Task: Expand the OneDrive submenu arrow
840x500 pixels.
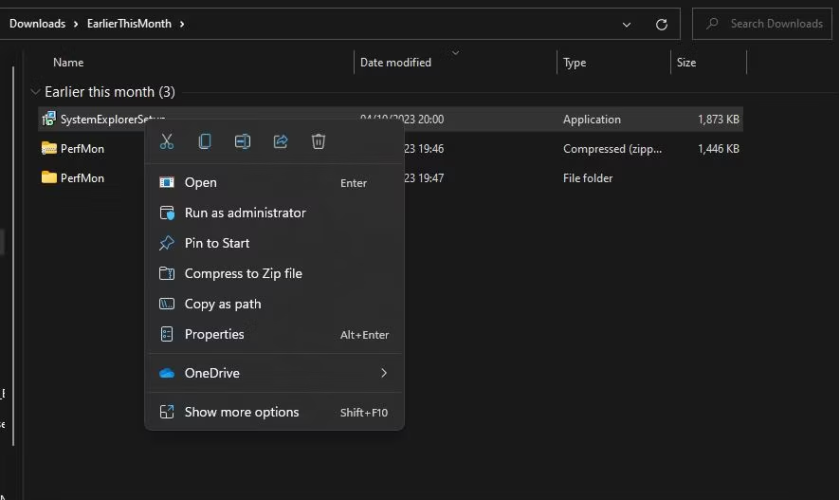Action: pos(383,373)
